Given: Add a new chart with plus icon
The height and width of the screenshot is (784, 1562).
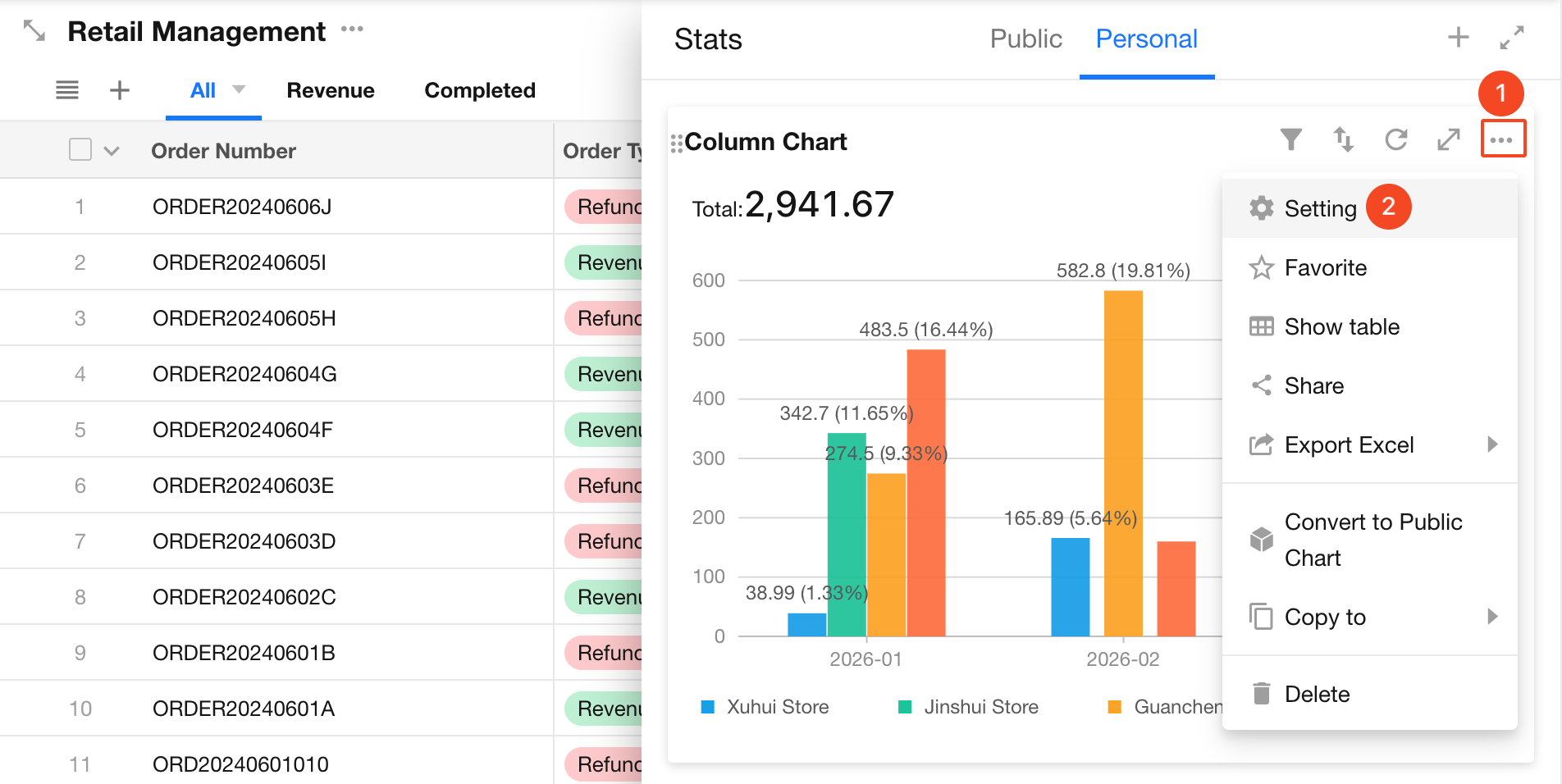Looking at the screenshot, I should [x=1458, y=38].
